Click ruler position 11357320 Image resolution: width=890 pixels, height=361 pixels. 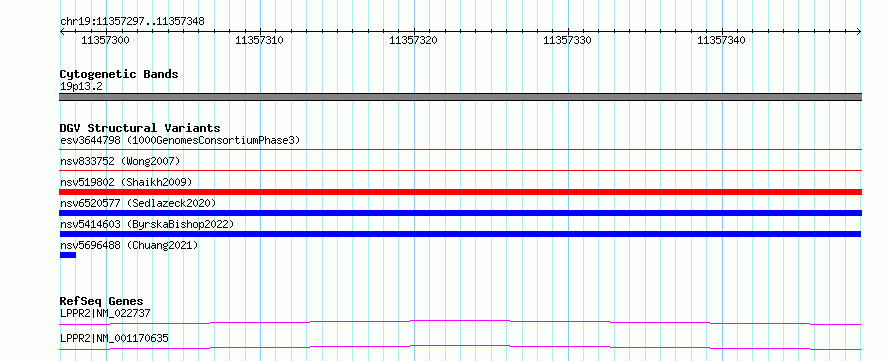click(x=413, y=40)
